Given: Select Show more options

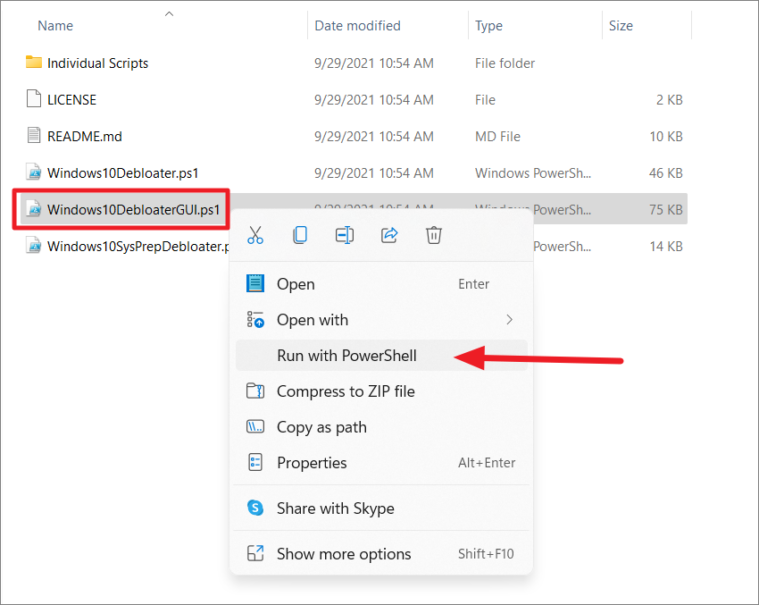Looking at the screenshot, I should (381, 554).
